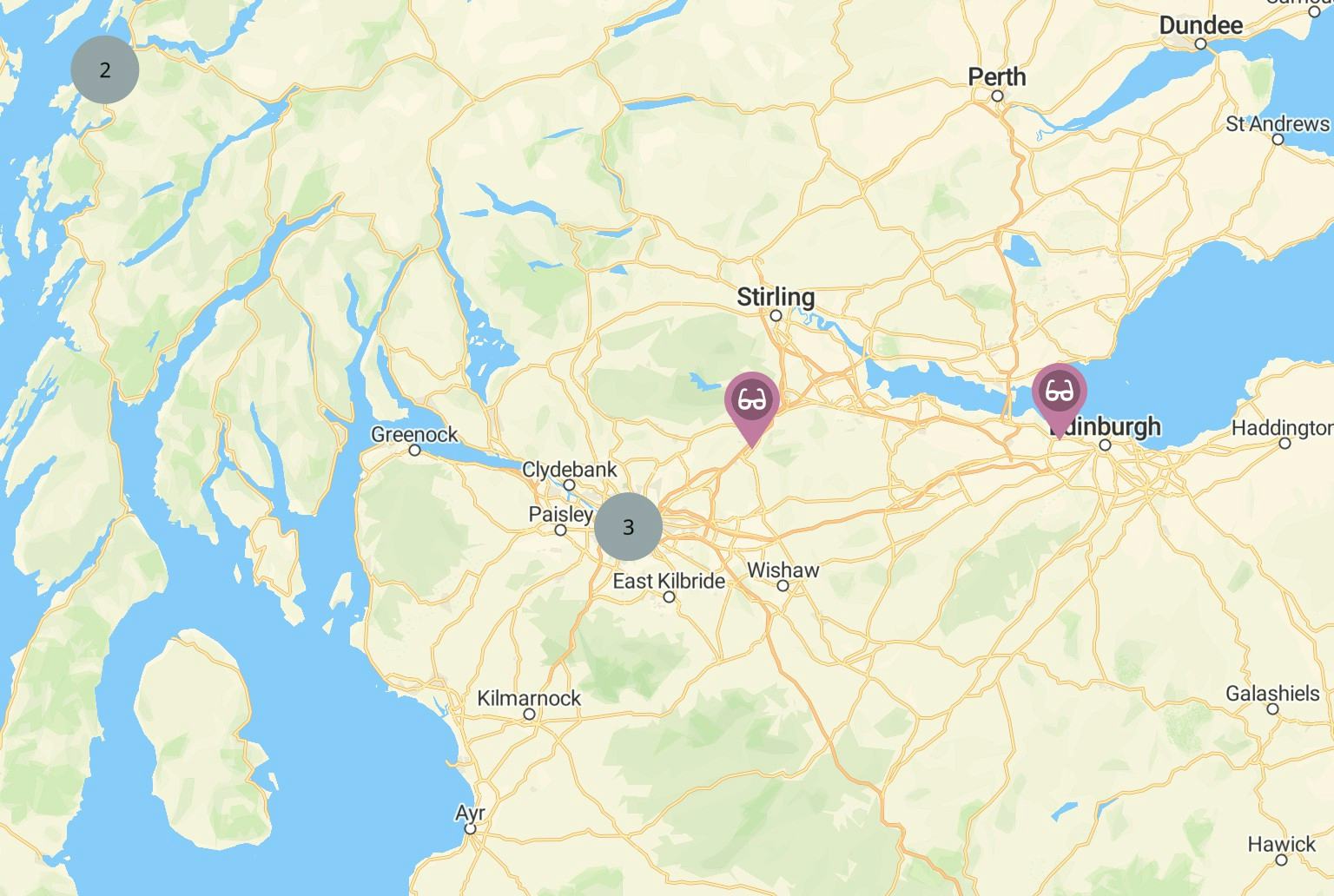Image resolution: width=1334 pixels, height=896 pixels.
Task: Expand the gray cluster marker labeled 2
Action: click(105, 70)
